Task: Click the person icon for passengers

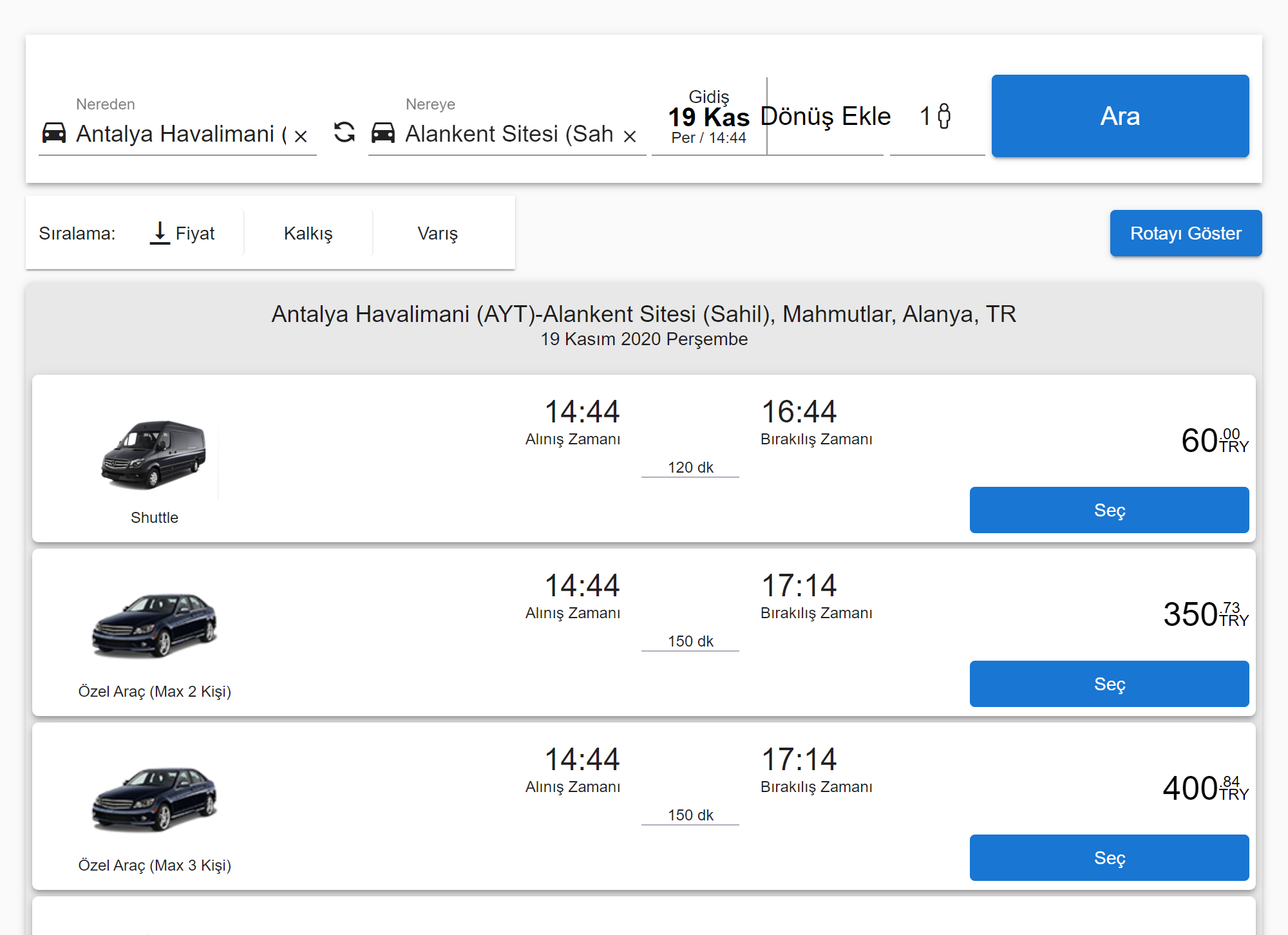Action: pyautogui.click(x=944, y=117)
